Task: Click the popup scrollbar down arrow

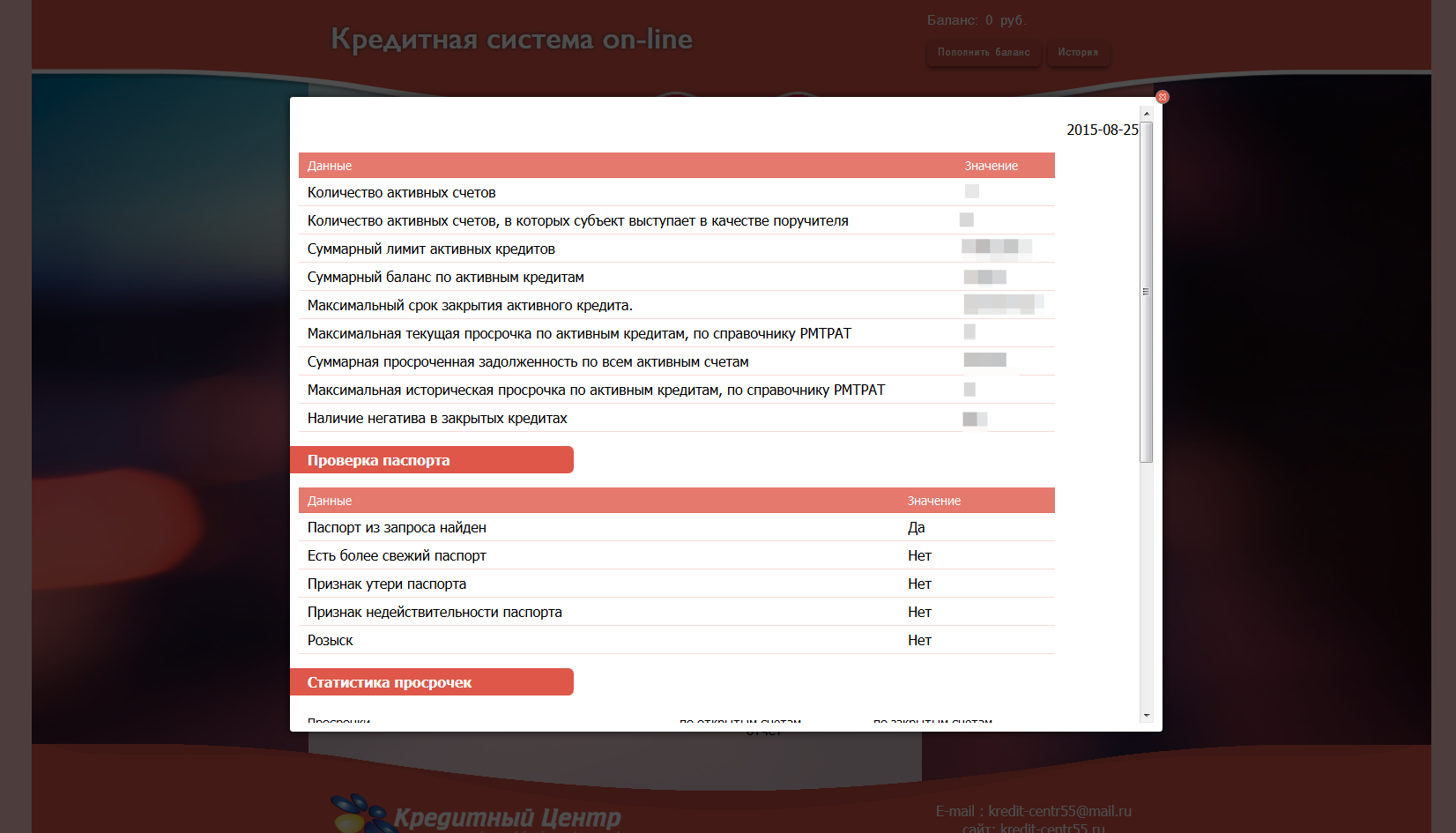Action: (x=1146, y=715)
